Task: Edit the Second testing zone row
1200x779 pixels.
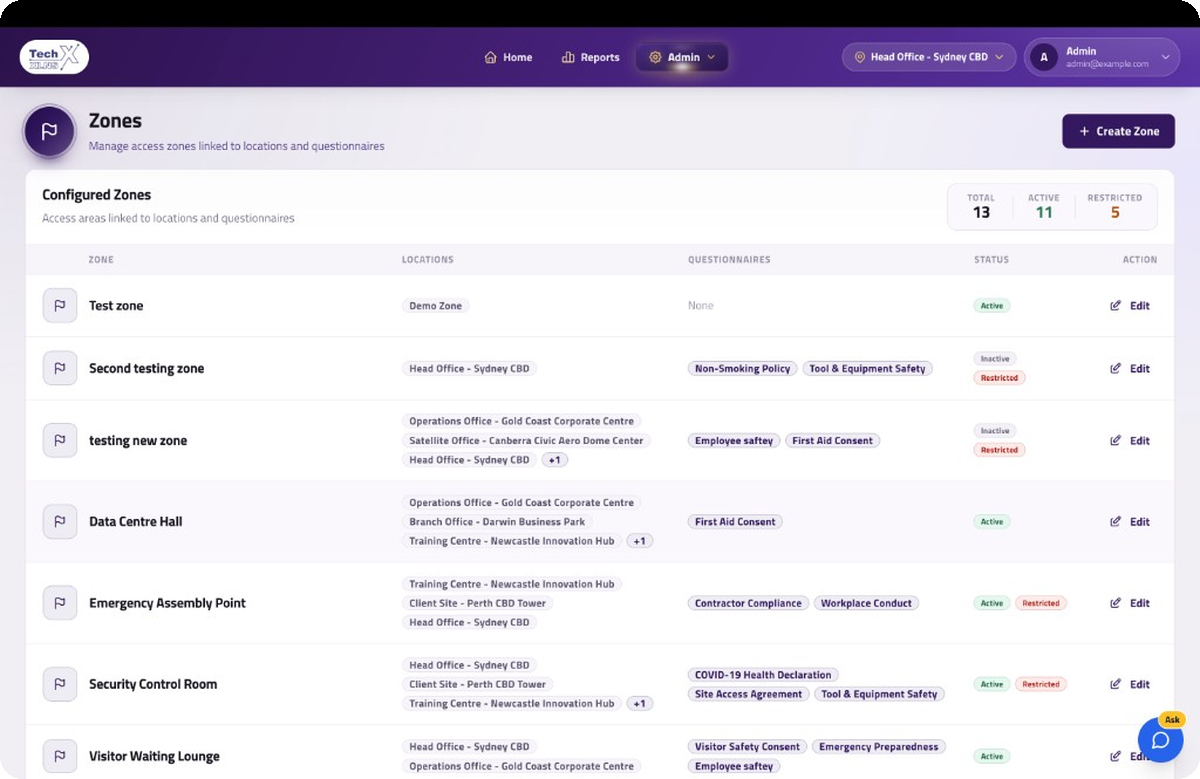Action: coord(1130,368)
